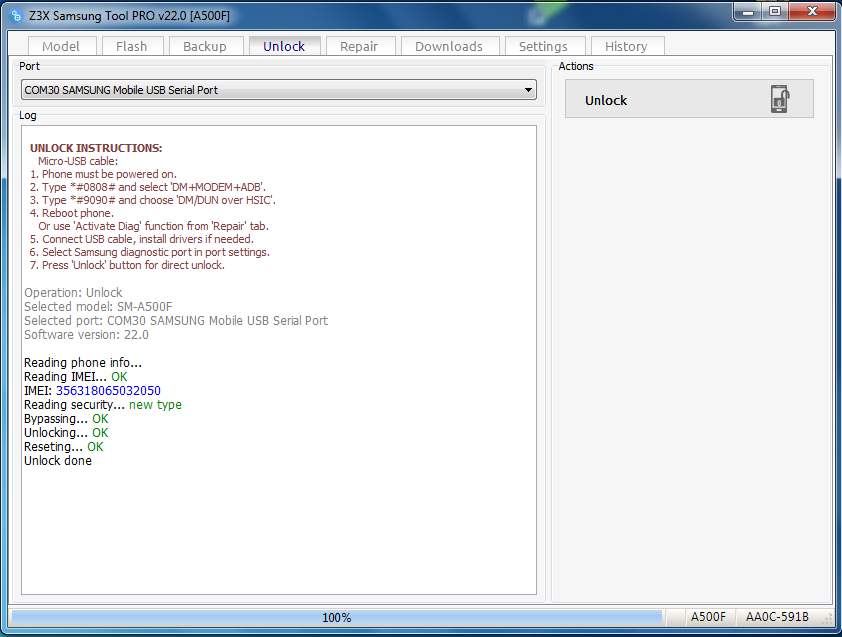The image size is (842, 637).
Task: Click the 'Bypassing... OK' log line
Action: click(x=66, y=419)
